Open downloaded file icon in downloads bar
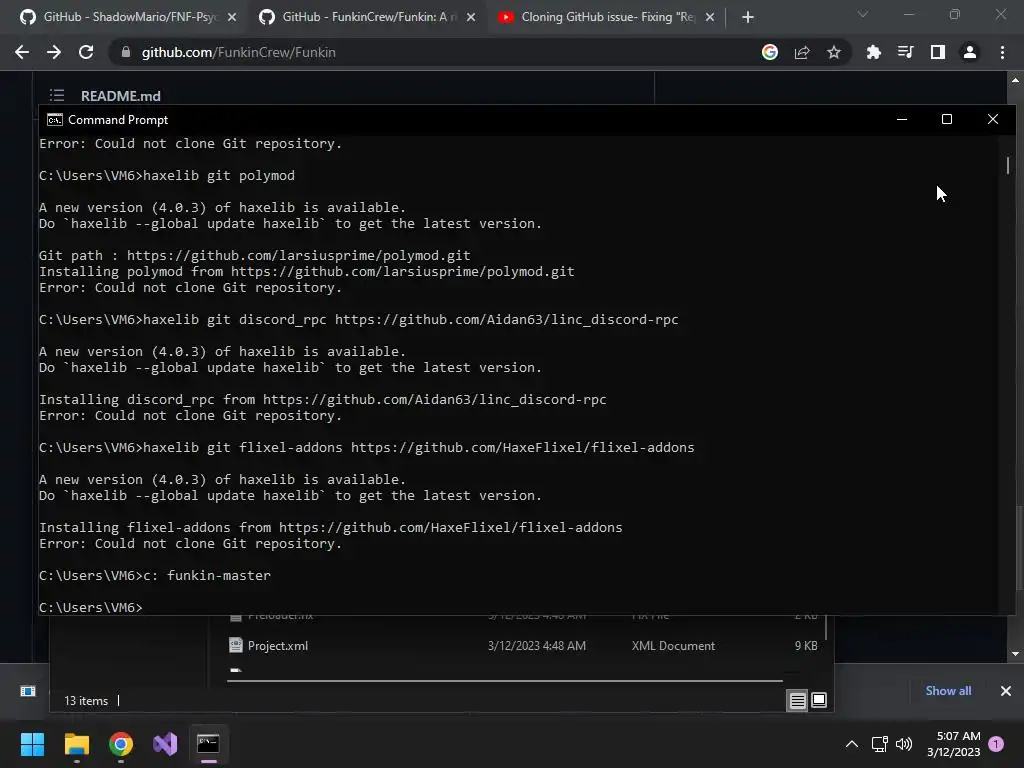Viewport: 1024px width, 768px height. click(x=27, y=691)
